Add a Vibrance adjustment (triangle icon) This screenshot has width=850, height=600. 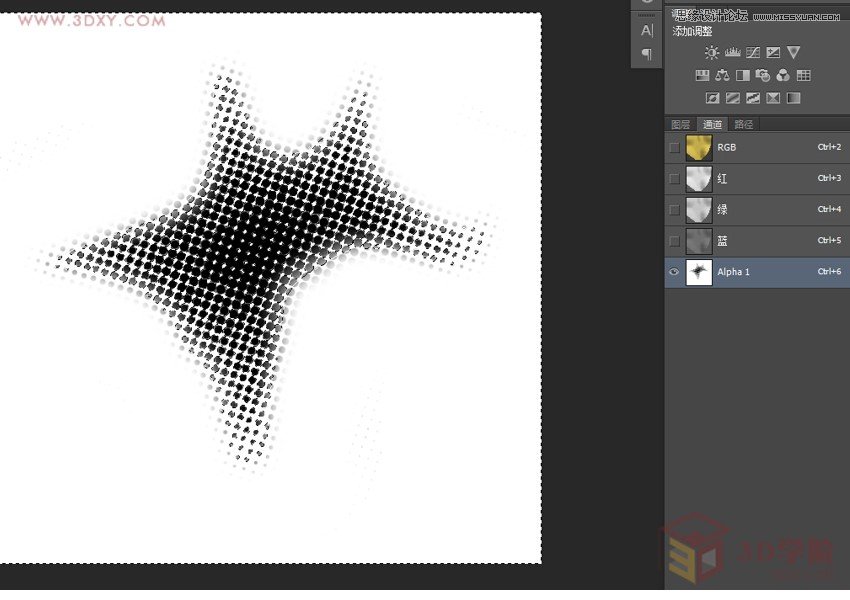pyautogui.click(x=793, y=53)
